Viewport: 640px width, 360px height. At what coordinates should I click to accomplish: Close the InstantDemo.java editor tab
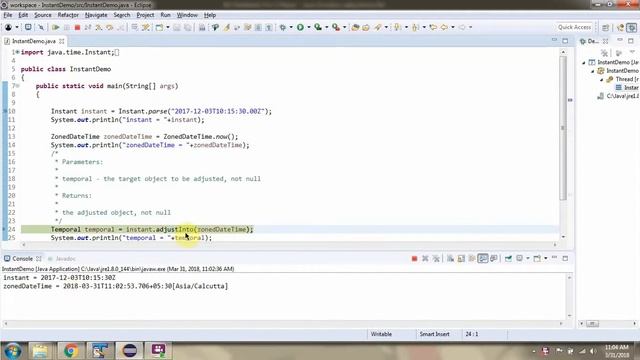pyautogui.click(x=62, y=41)
